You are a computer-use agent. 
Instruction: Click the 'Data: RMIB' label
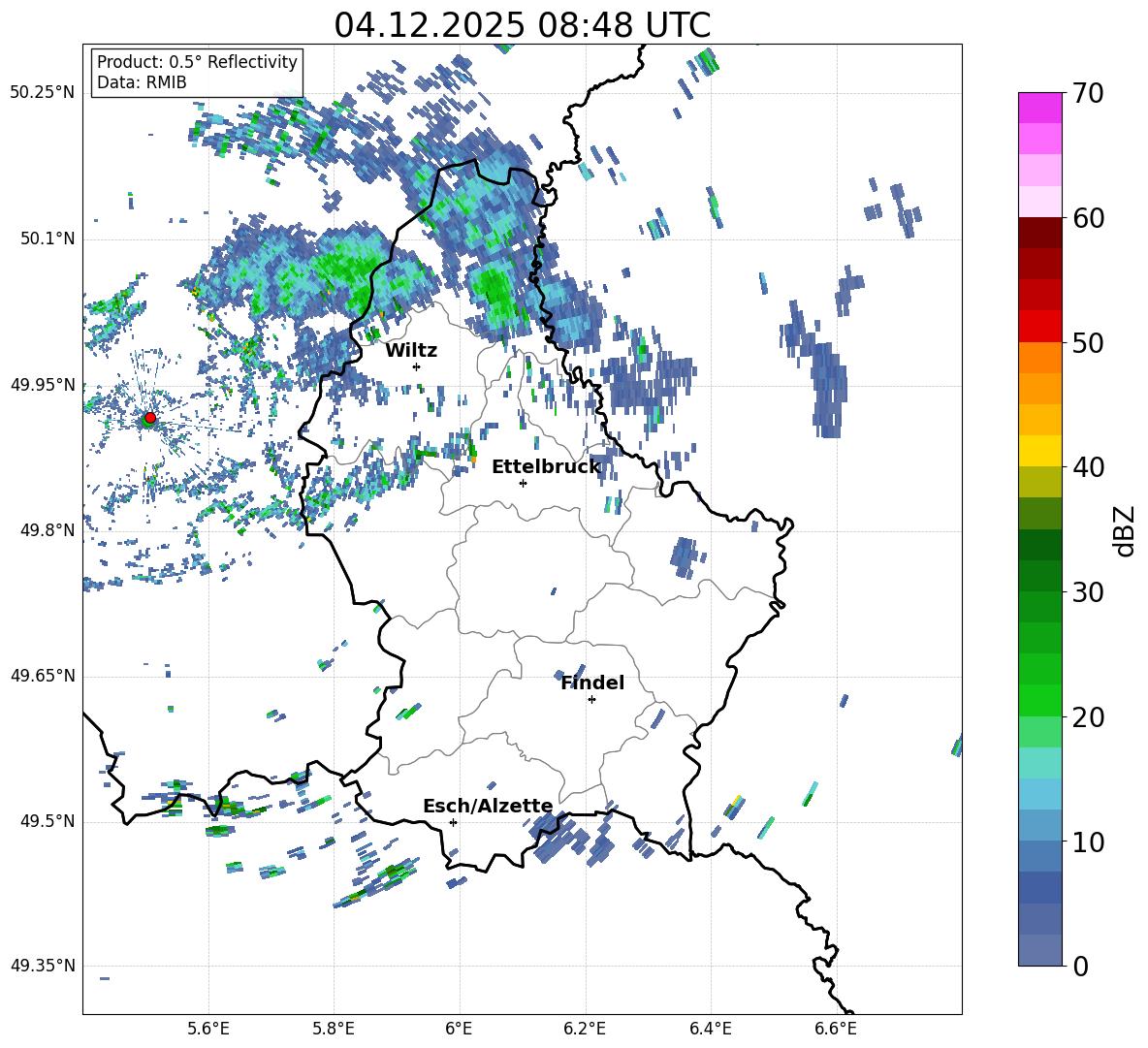click(142, 82)
